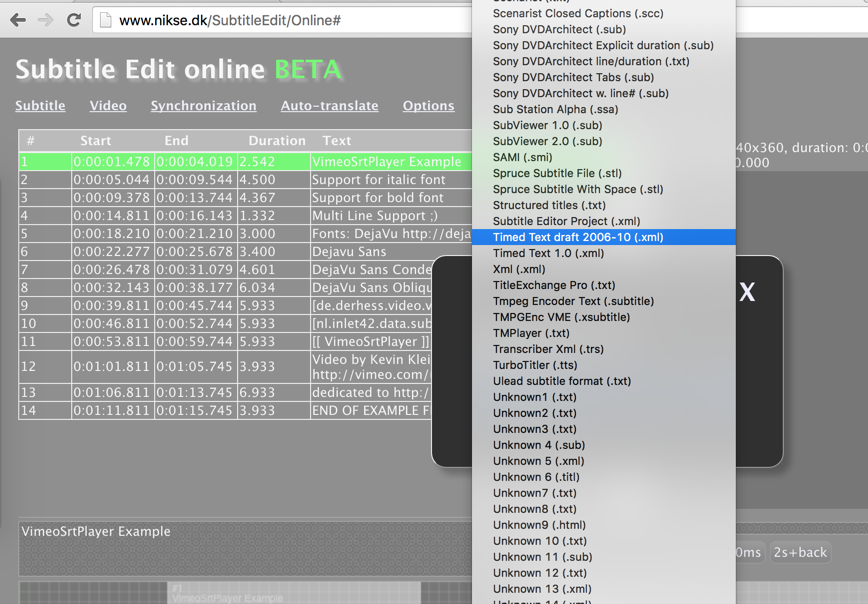
Task: Pick Unknown3 (.txt) from list
Action: (604, 430)
